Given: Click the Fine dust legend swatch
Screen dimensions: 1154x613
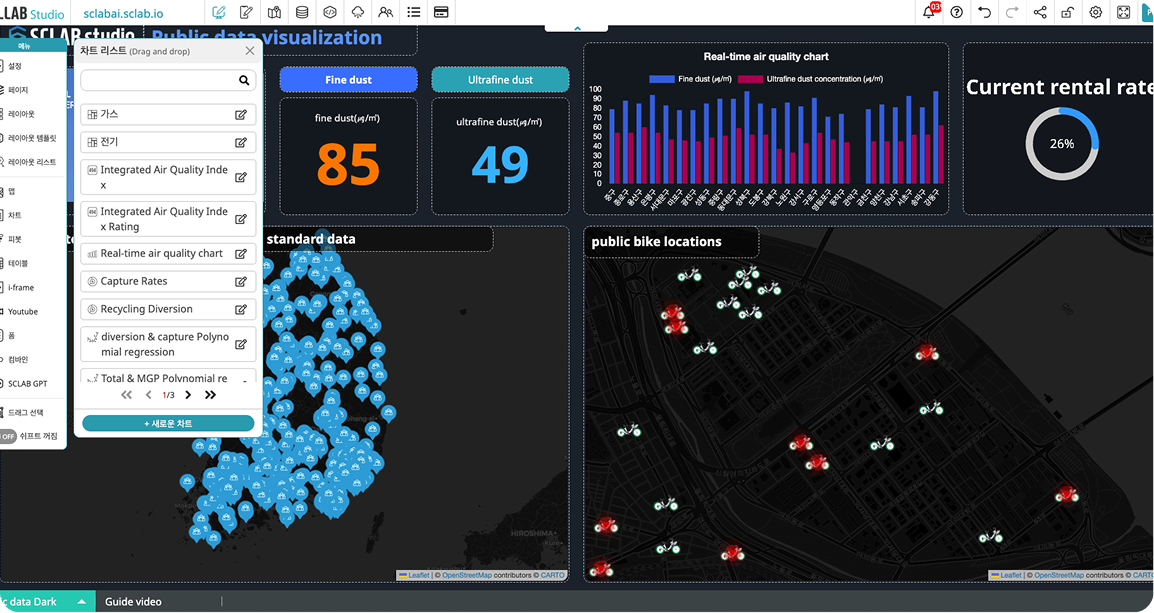Looking at the screenshot, I should click(662, 79).
